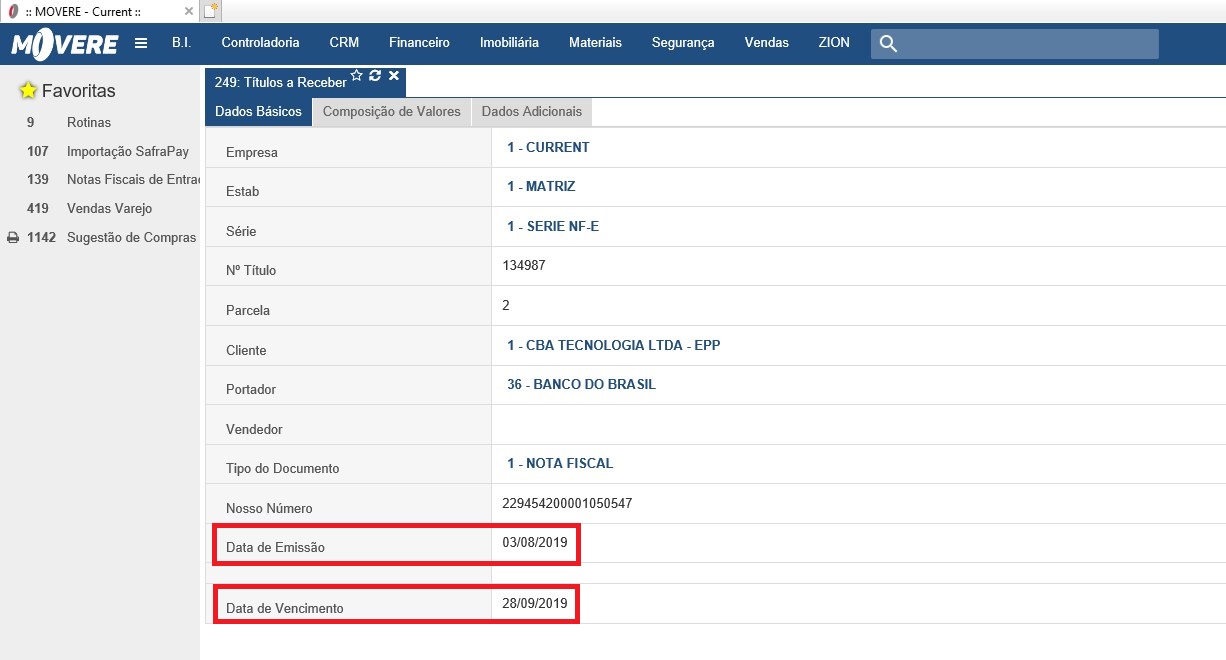
Task: Click the MOVERE logo
Action: coord(64,44)
